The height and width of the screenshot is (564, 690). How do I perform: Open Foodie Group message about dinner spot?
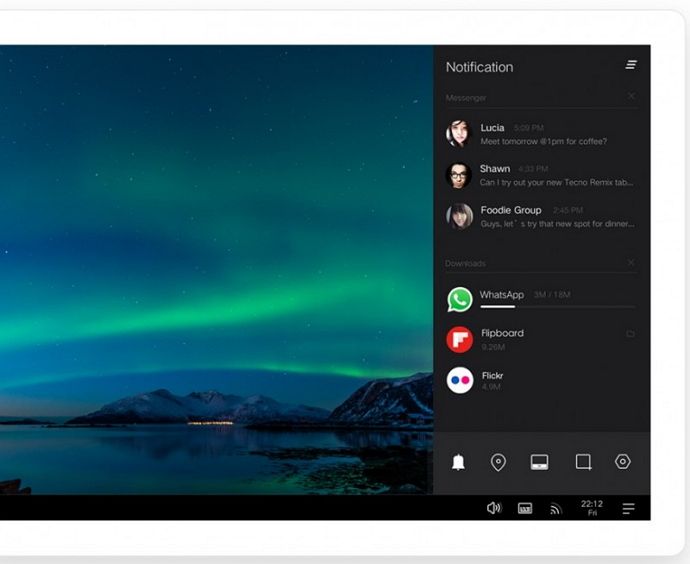558,223
